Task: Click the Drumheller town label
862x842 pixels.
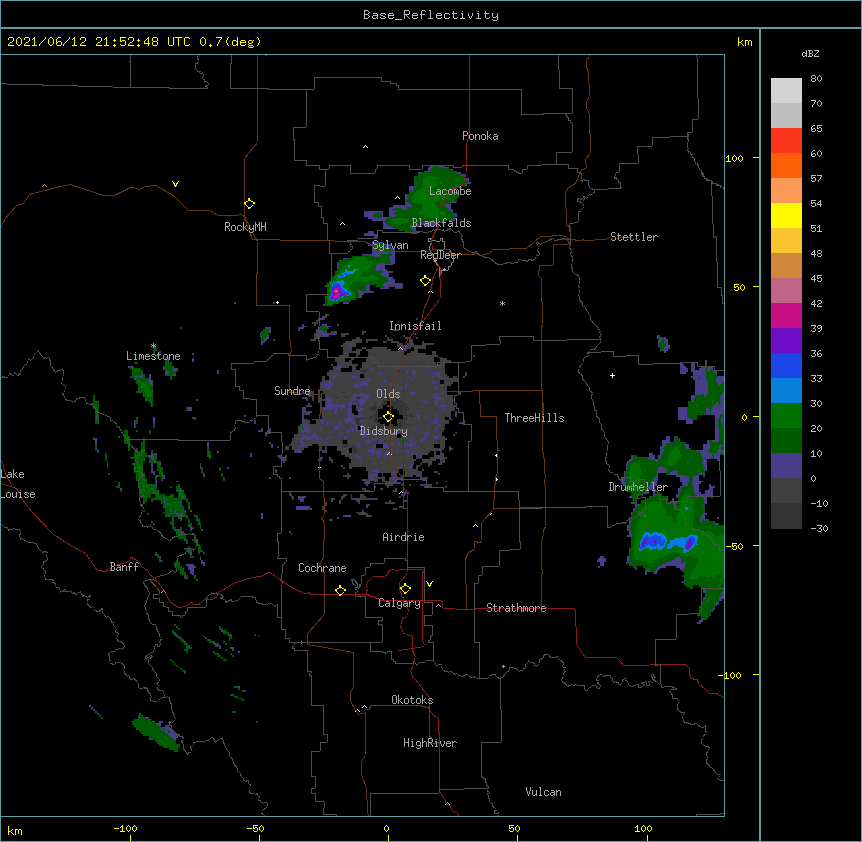Action: coord(638,487)
